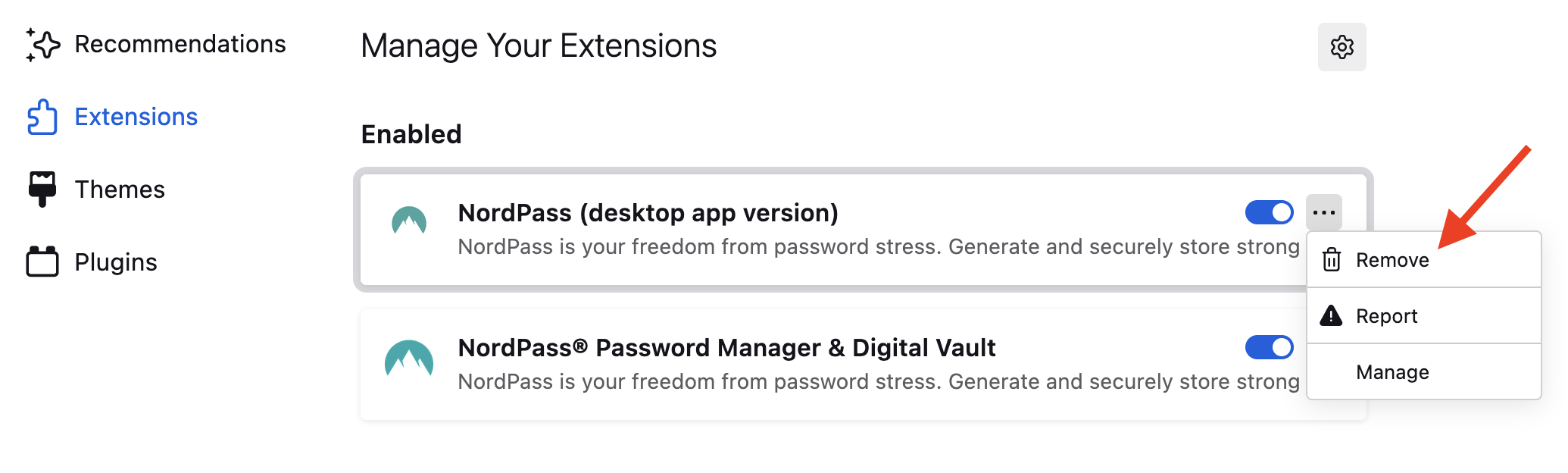Turn off NordPass Password Manager toggle
1568x473 pixels.
pos(1269,347)
